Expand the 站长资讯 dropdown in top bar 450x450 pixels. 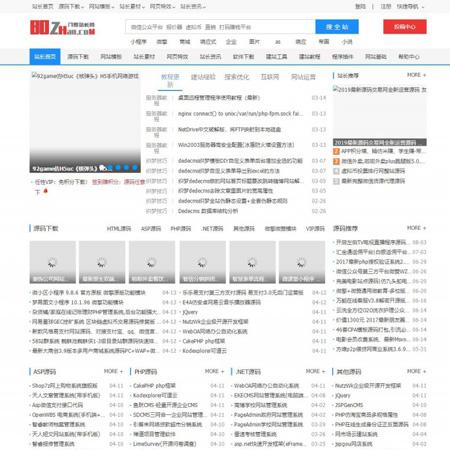[x=193, y=6]
